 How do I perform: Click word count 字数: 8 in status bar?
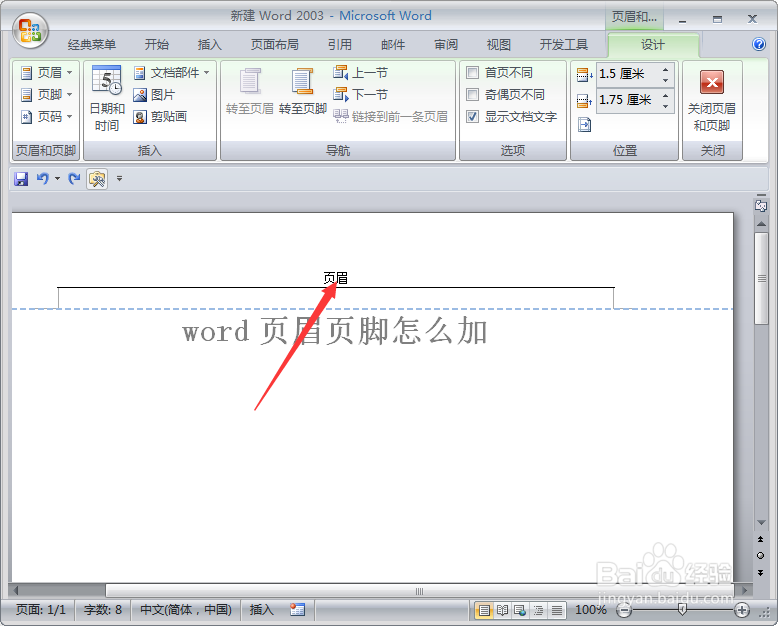tap(103, 610)
